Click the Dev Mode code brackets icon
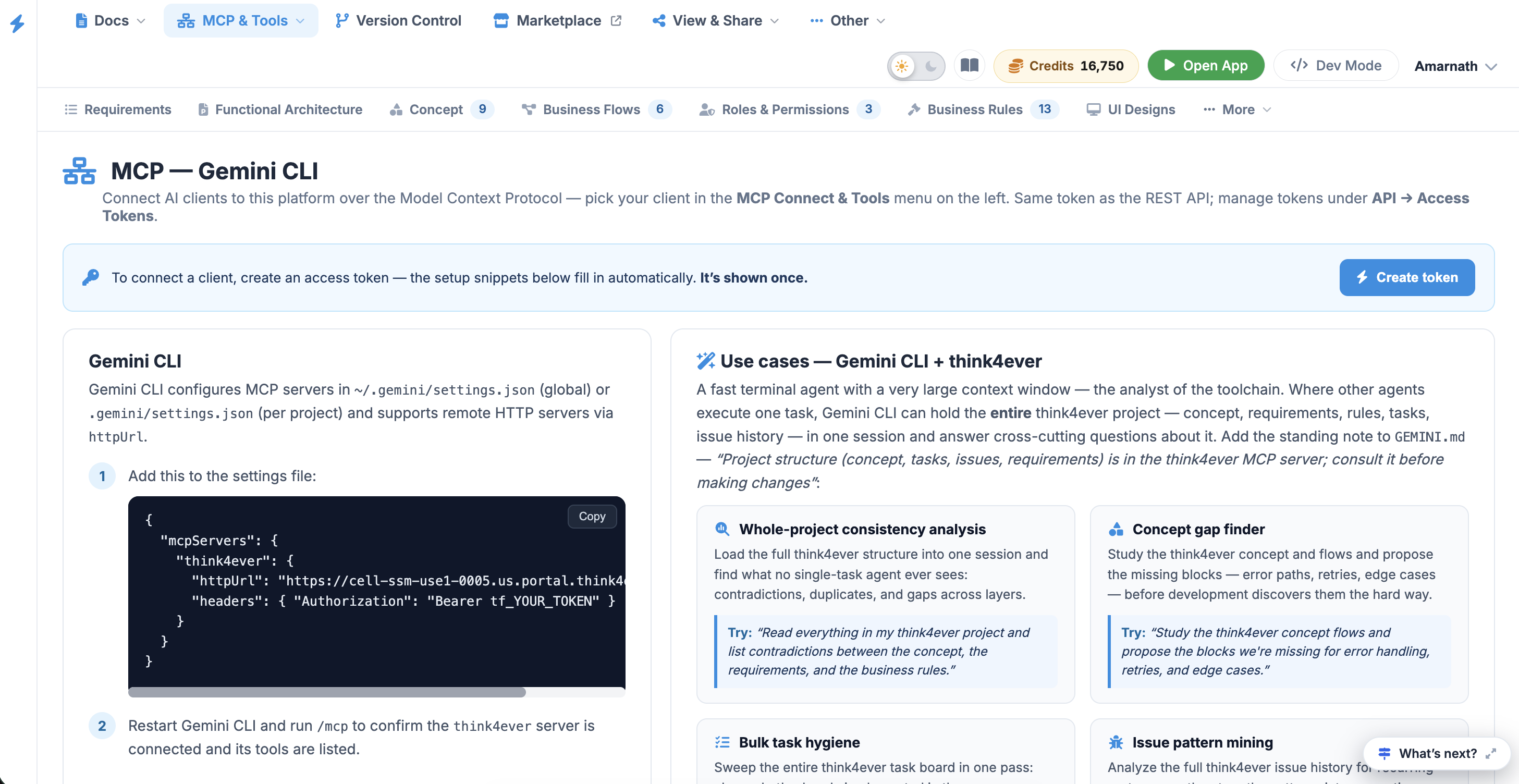1519x784 pixels. (x=1299, y=66)
